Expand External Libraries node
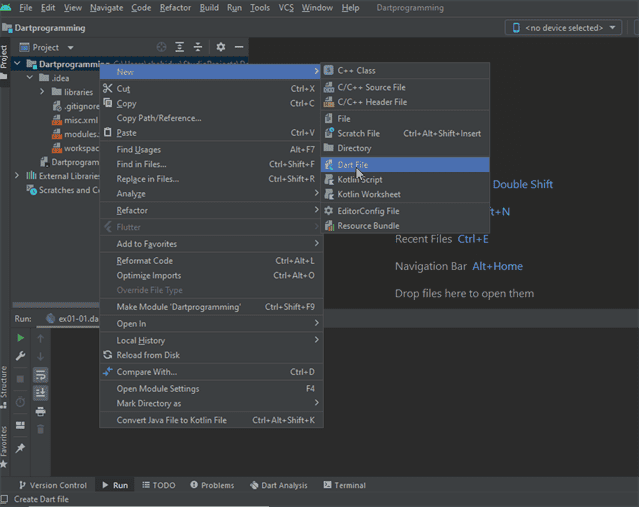Viewport: 639px width, 507px height. (17, 176)
